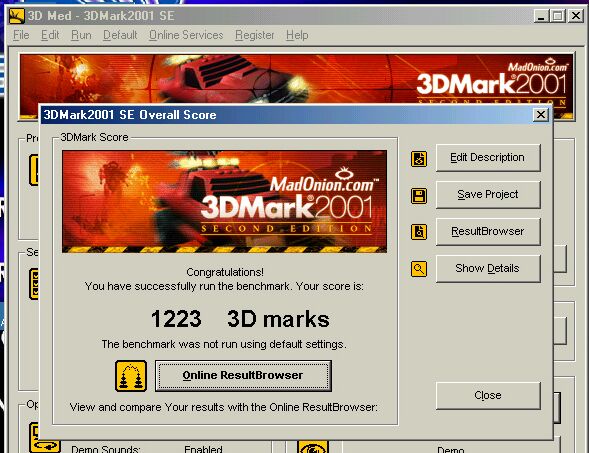Click 'The benchmark was not run using default settings.'
The image size is (589, 453).
224,344
